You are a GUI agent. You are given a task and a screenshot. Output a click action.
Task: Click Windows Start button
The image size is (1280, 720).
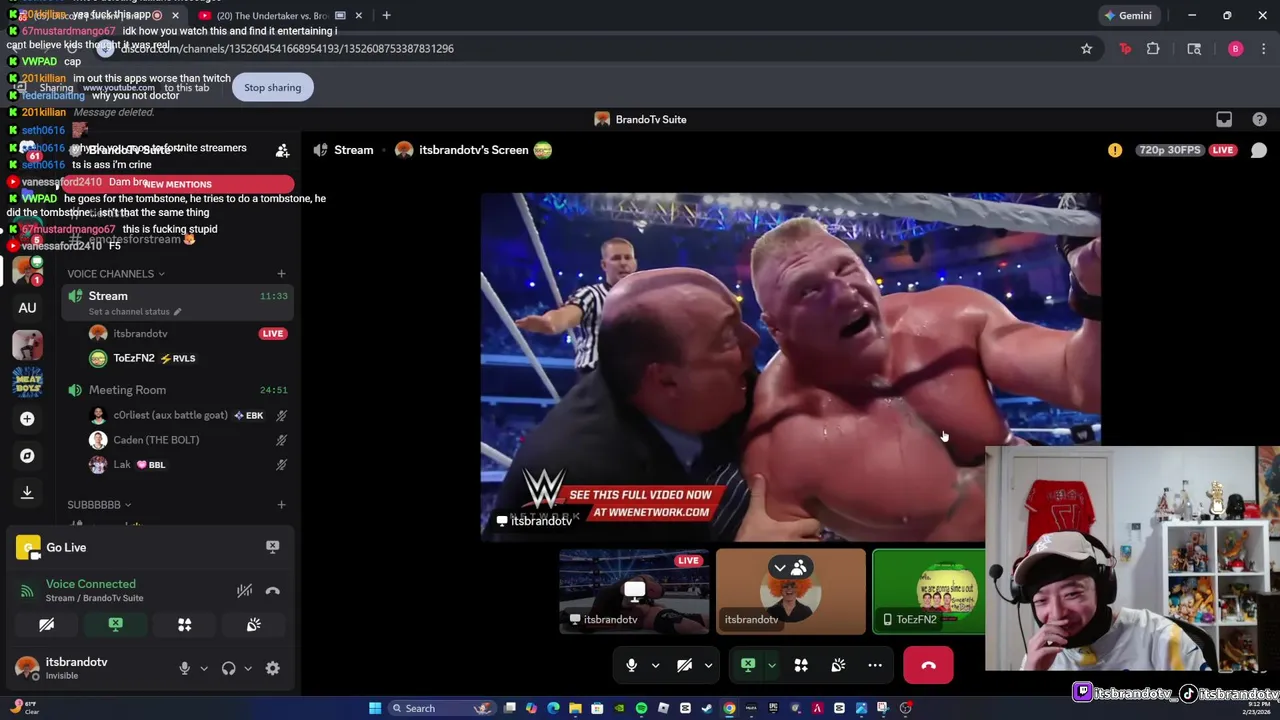tap(375, 708)
